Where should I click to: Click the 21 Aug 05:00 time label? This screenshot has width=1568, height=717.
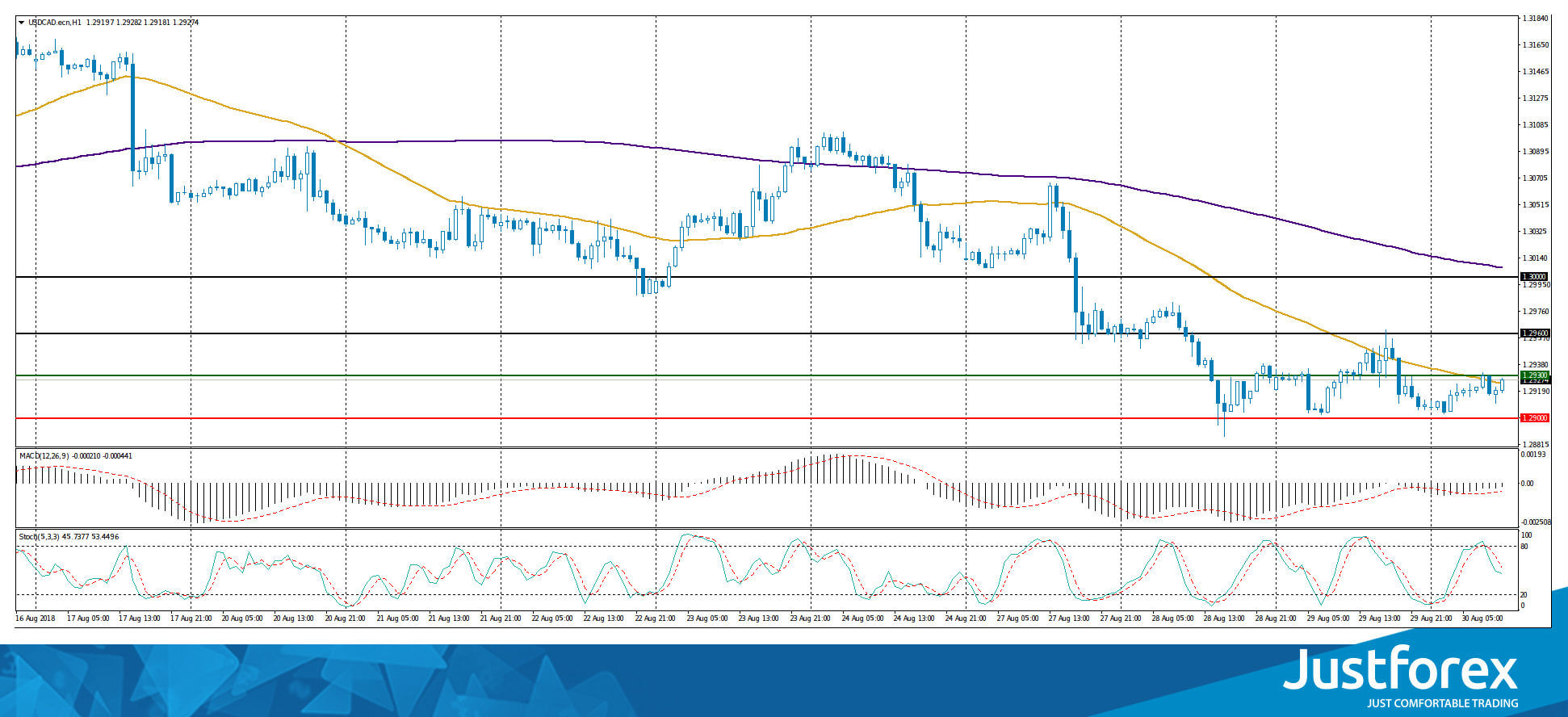click(x=397, y=618)
